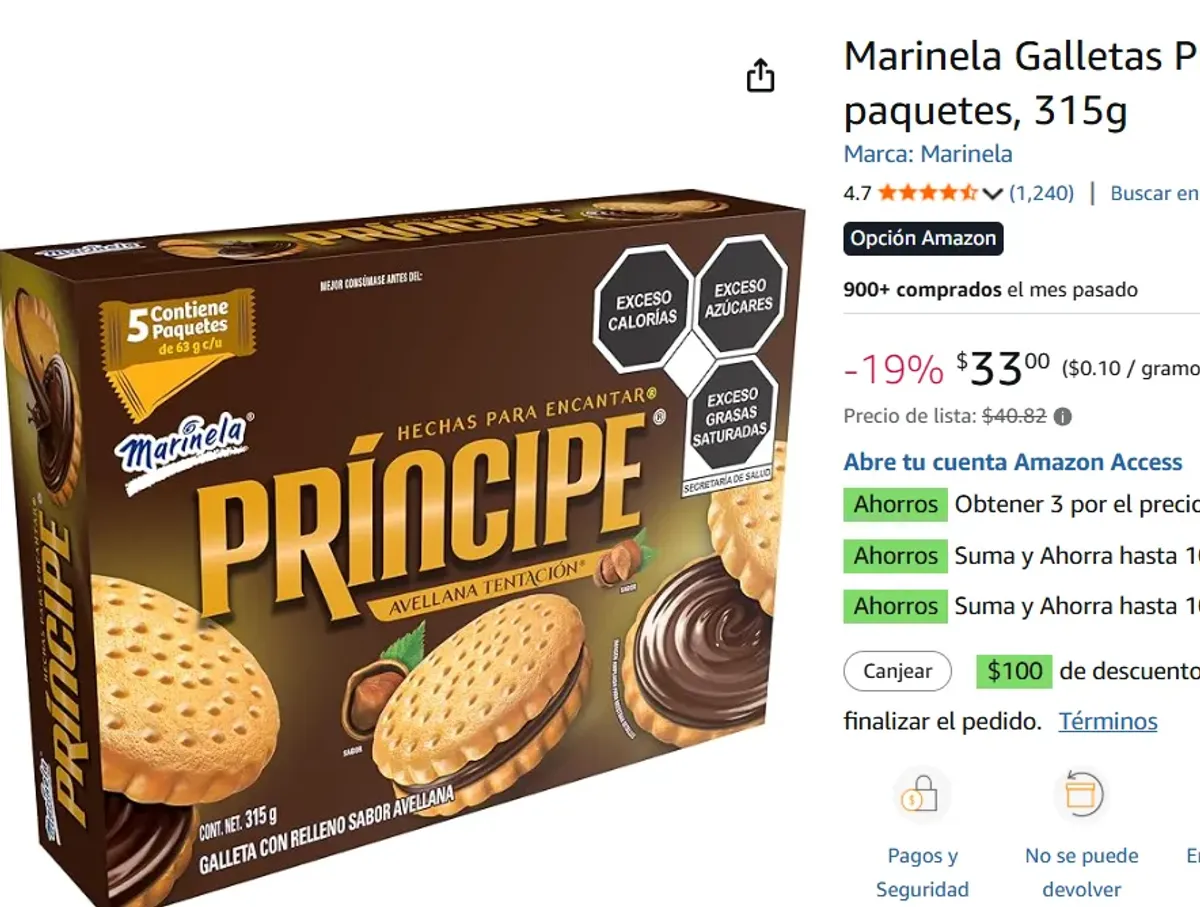Expand the first Ahorros promotion offer
Image resolution: width=1200 pixels, height=907 pixels.
(x=894, y=505)
